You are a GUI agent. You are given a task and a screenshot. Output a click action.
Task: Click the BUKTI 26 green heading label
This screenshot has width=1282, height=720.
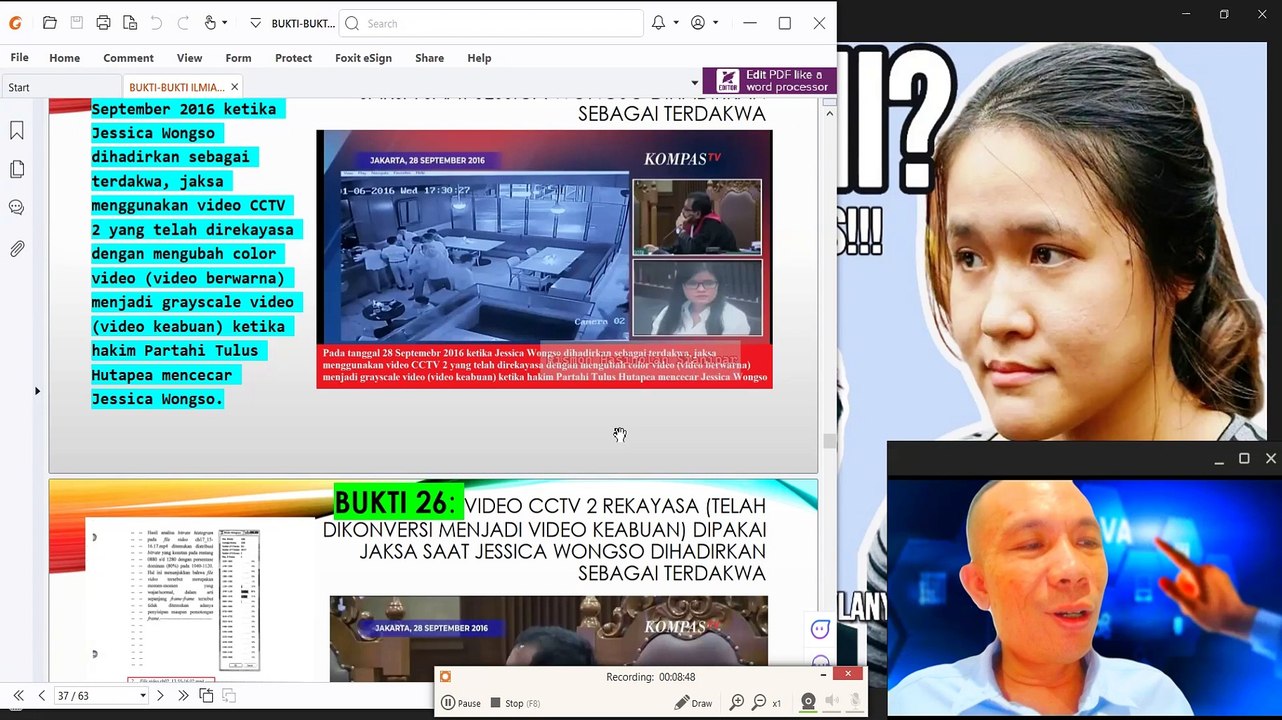[x=398, y=502]
